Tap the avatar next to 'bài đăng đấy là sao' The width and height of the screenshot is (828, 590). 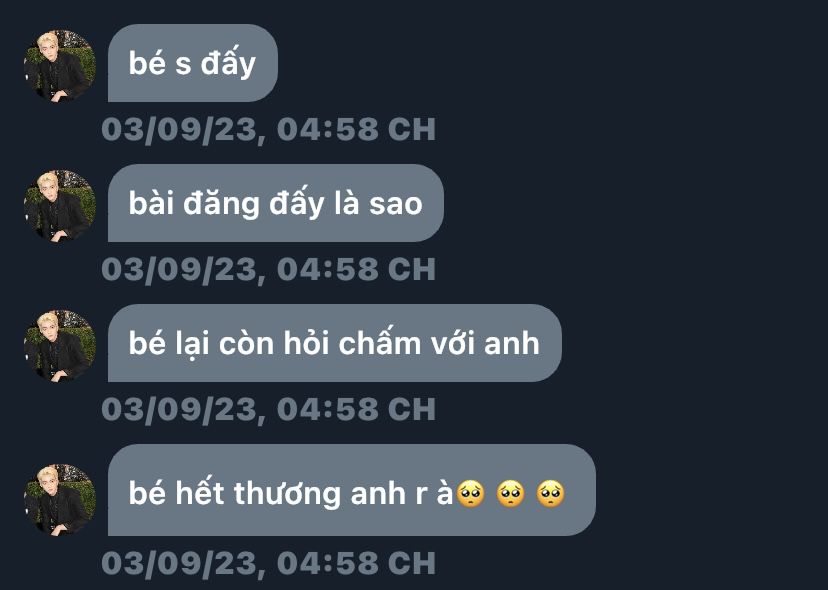click(x=60, y=205)
